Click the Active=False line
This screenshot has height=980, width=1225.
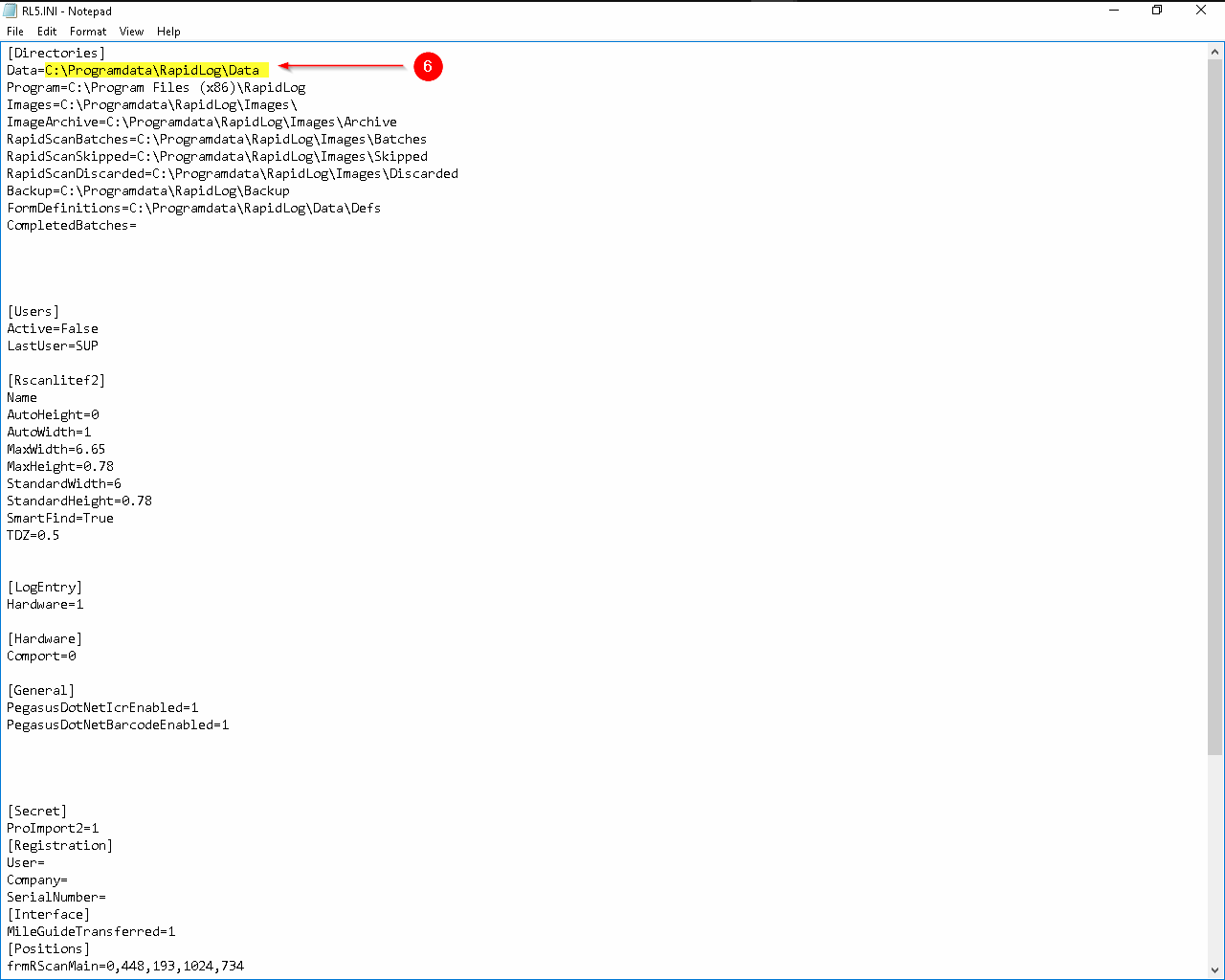point(53,328)
